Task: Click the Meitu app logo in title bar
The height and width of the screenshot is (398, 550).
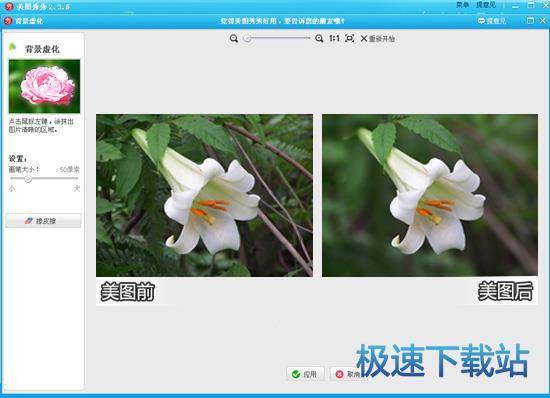Action: [9, 6]
